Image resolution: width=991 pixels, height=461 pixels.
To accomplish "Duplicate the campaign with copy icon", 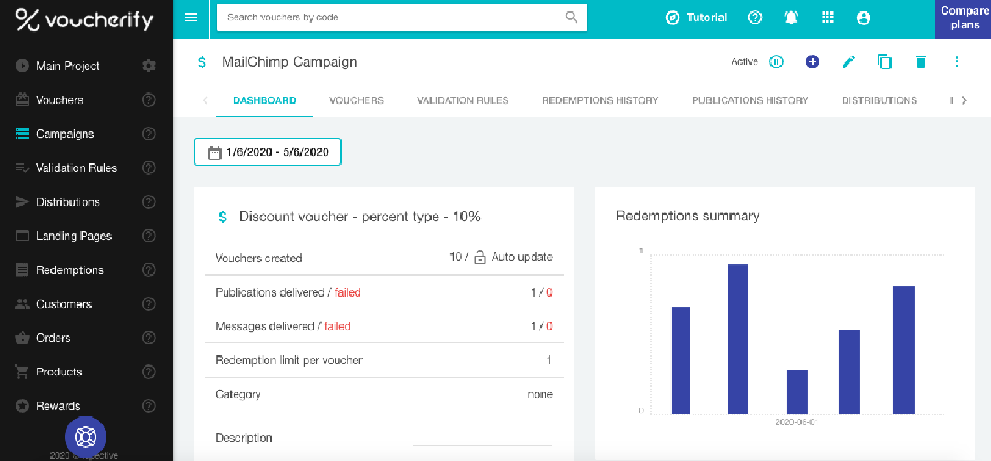I will (885, 62).
